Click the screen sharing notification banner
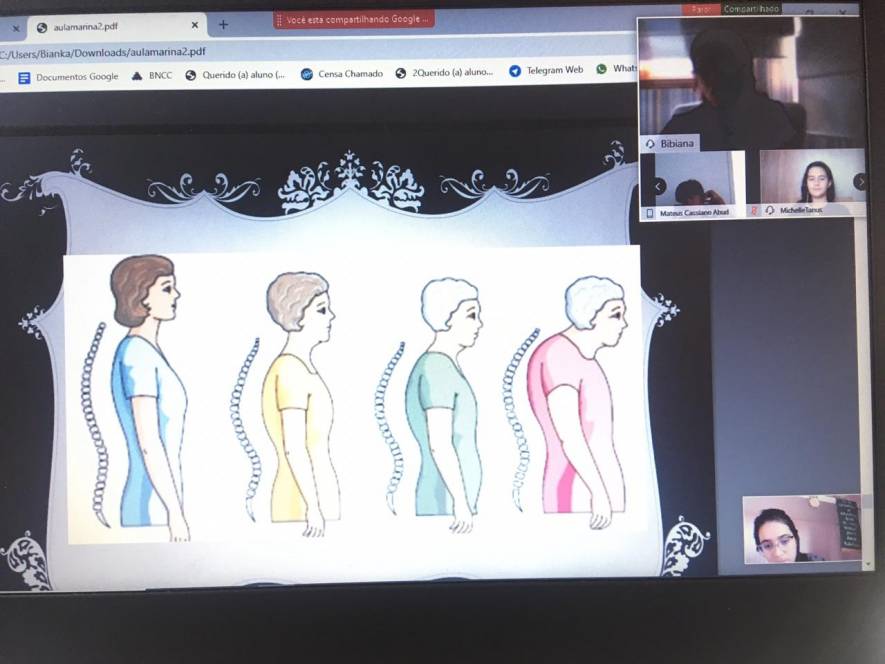This screenshot has height=664, width=885. [354, 19]
